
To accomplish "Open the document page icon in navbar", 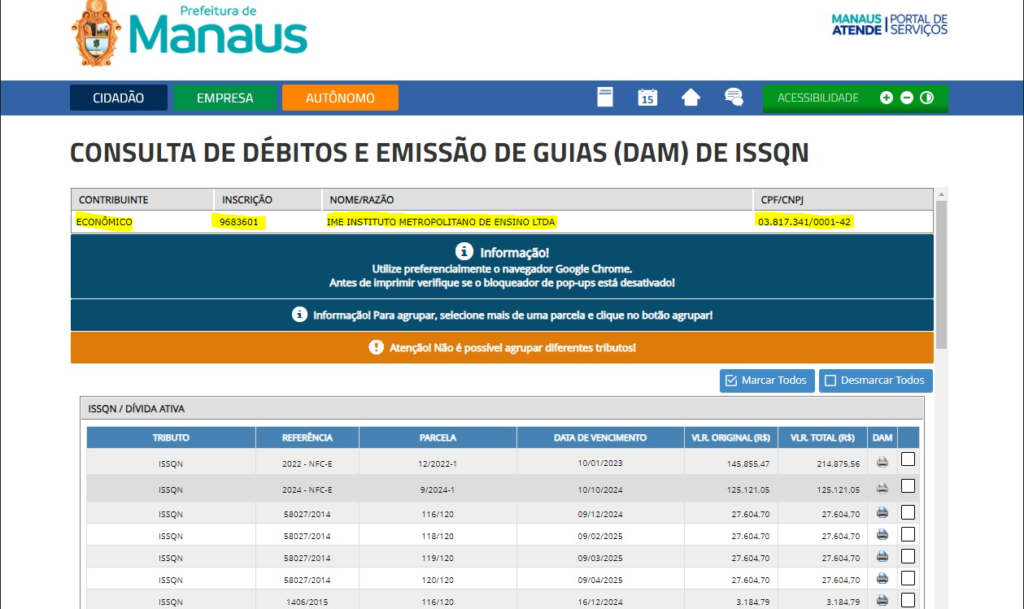I will (604, 97).
